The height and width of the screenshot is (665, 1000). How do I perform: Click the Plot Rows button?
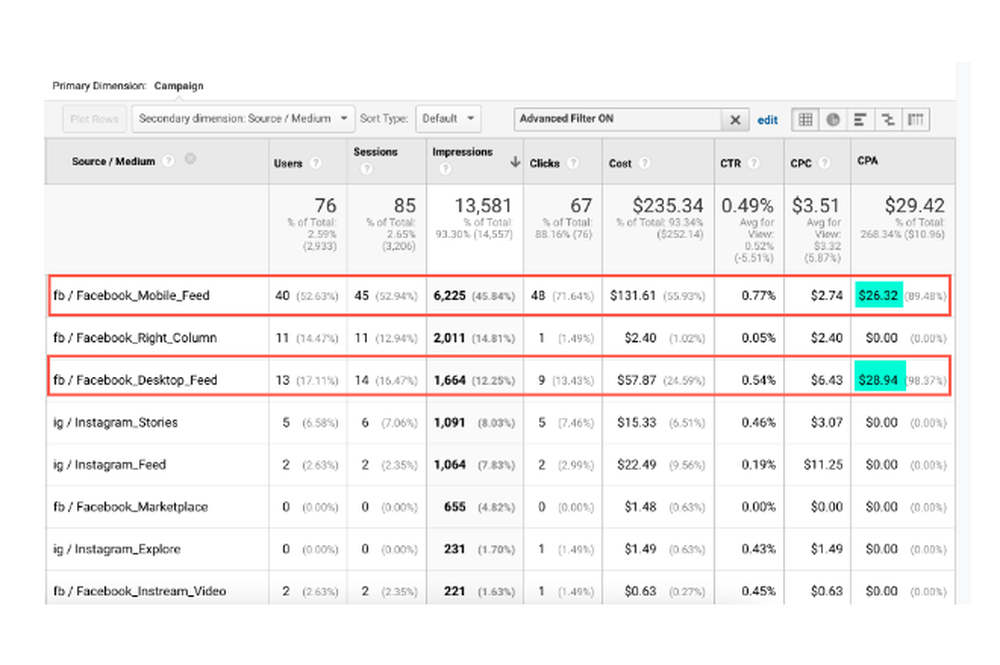point(94,119)
